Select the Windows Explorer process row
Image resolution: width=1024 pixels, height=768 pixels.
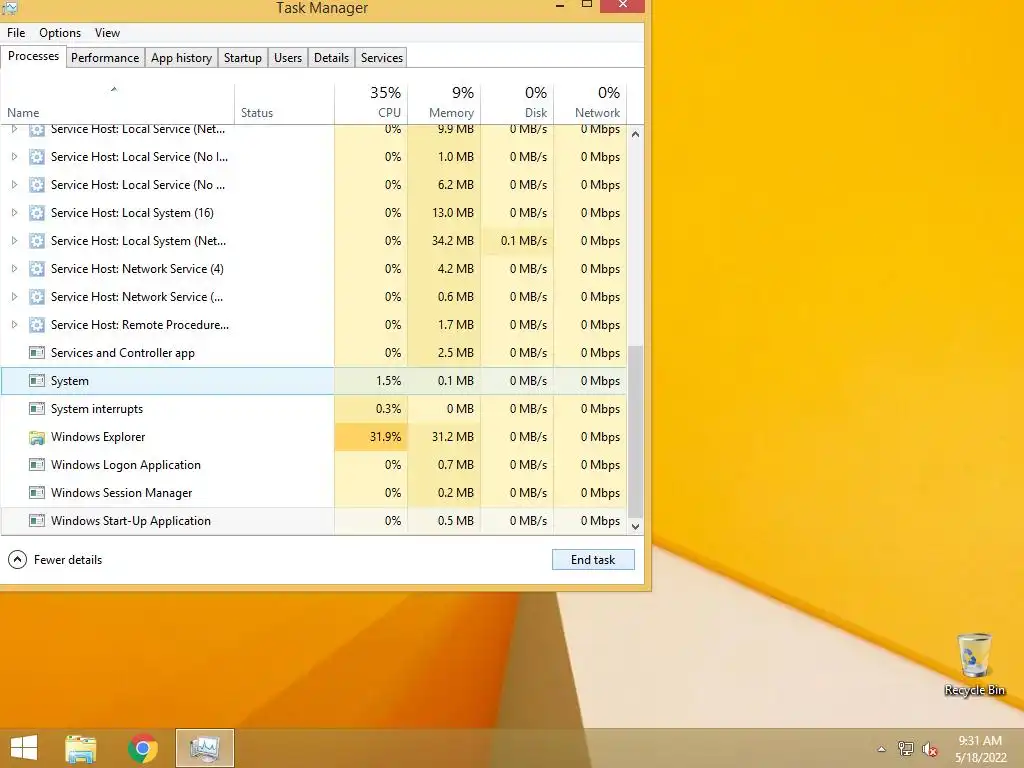pos(313,437)
